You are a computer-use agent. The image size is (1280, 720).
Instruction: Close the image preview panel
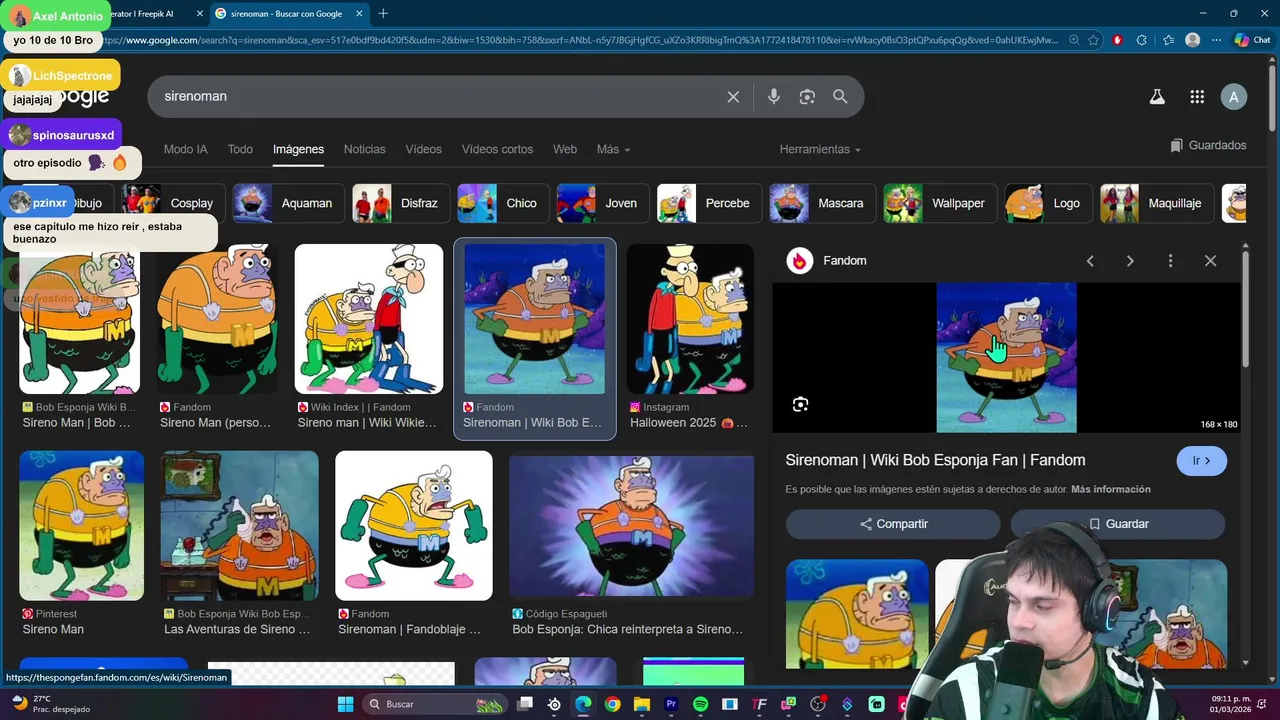[1210, 261]
